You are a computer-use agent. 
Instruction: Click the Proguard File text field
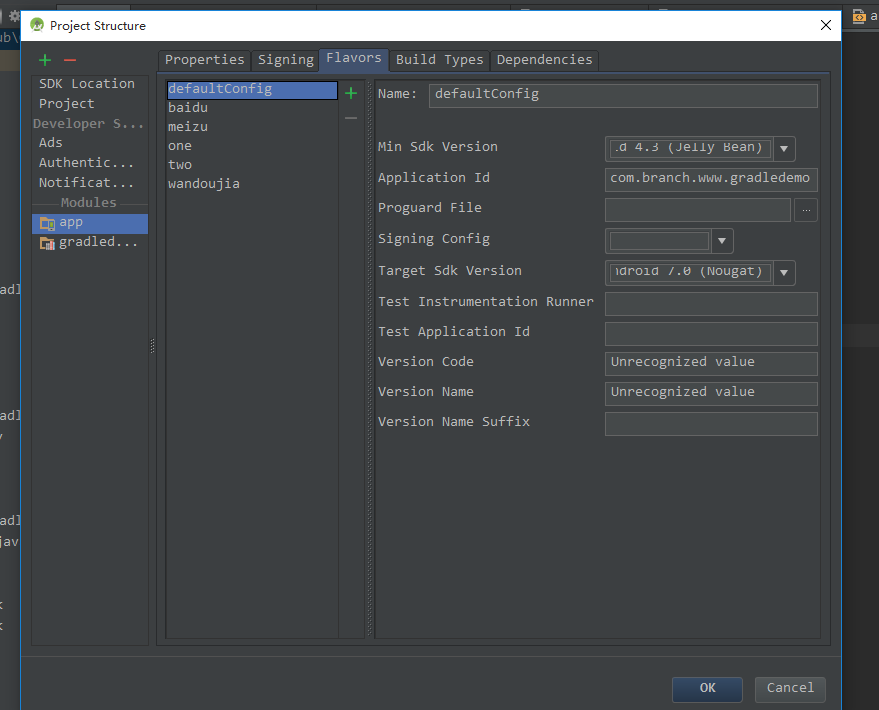(698, 210)
